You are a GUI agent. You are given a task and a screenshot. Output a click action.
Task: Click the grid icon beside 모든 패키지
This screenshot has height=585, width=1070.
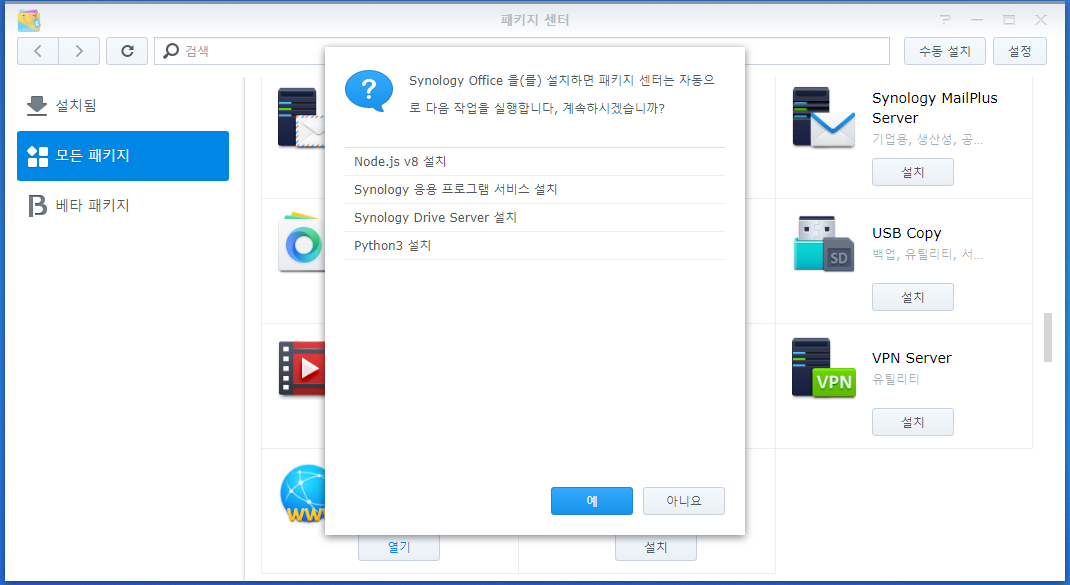[38, 156]
